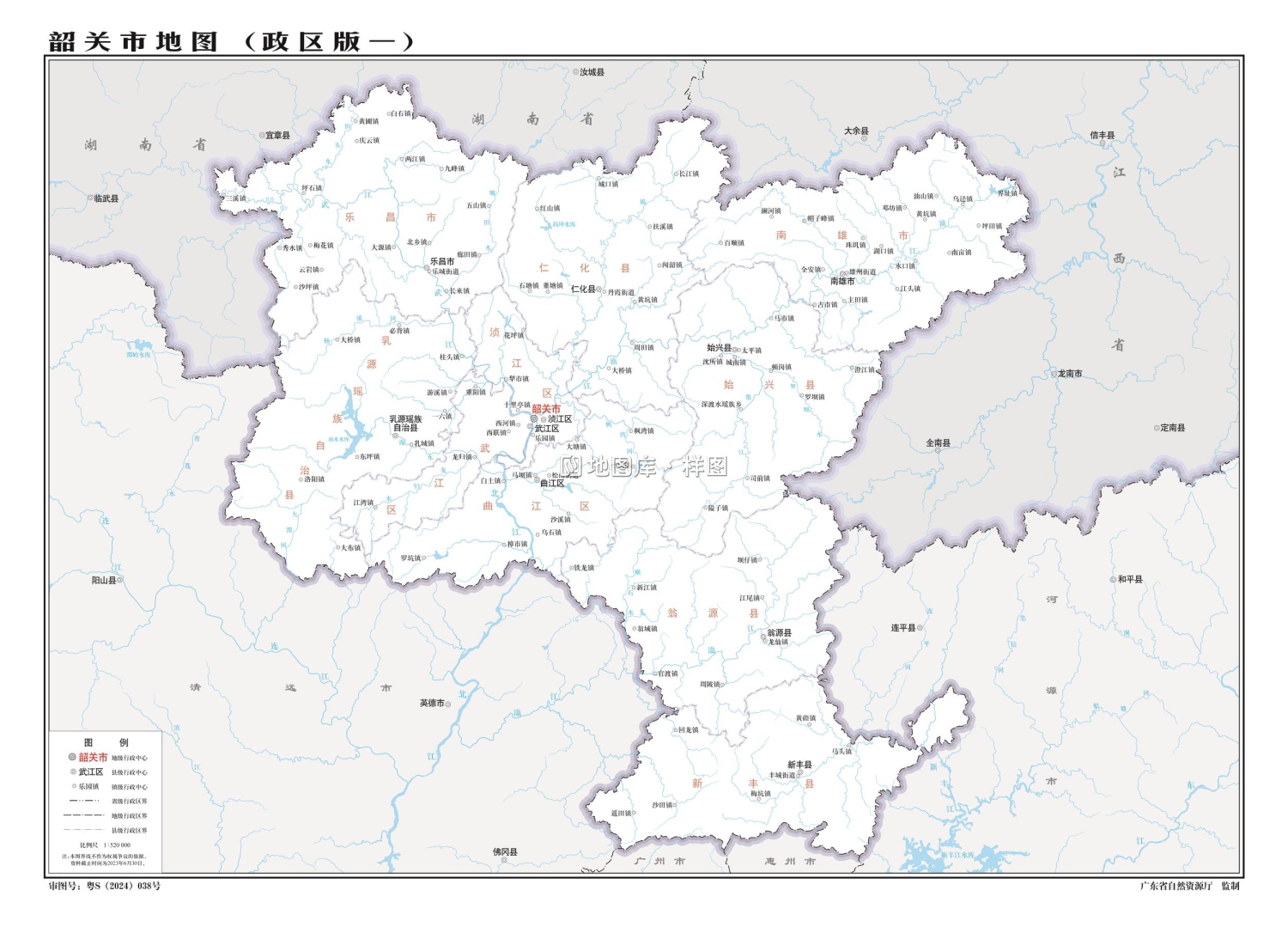Click the 韶关市 prefecture capital double-circle marker

(x=534, y=419)
